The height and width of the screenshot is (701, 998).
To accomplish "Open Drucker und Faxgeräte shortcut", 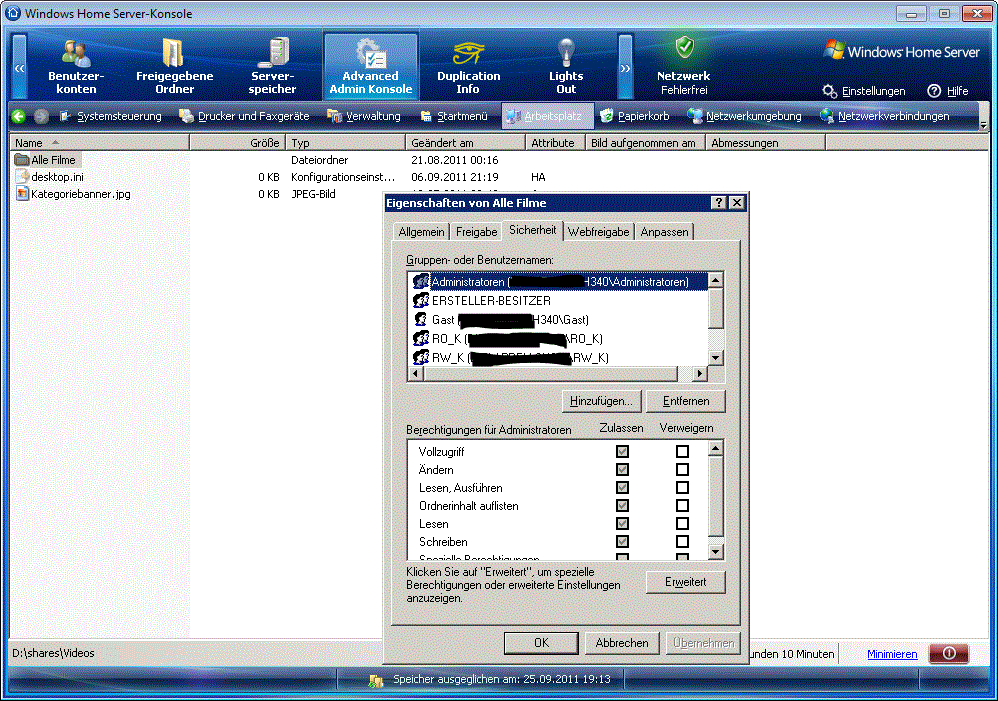I will (244, 116).
